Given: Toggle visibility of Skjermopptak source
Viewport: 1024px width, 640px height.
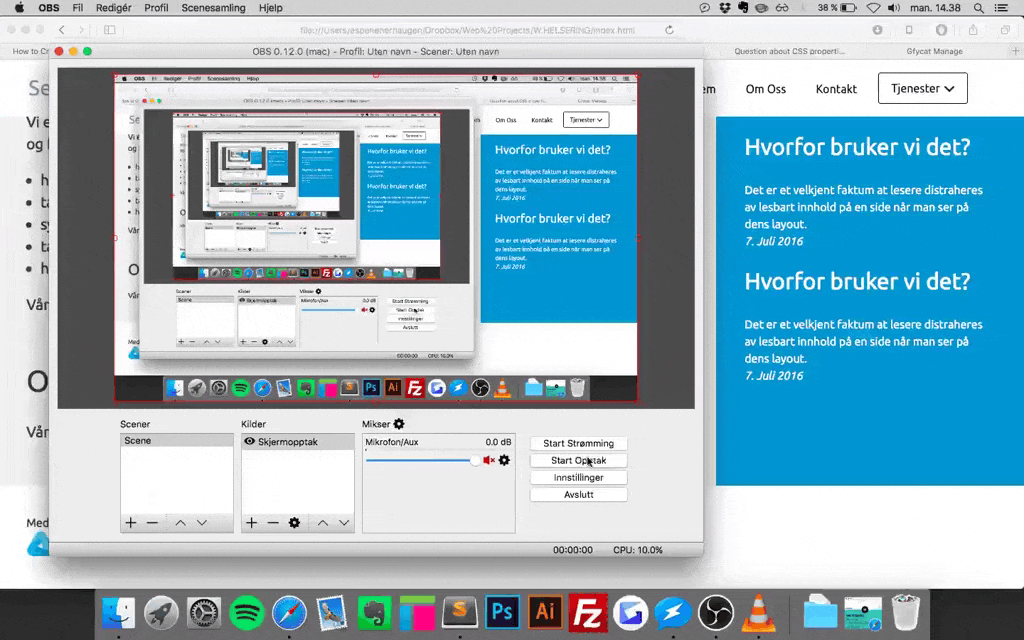Looking at the screenshot, I should (250, 441).
